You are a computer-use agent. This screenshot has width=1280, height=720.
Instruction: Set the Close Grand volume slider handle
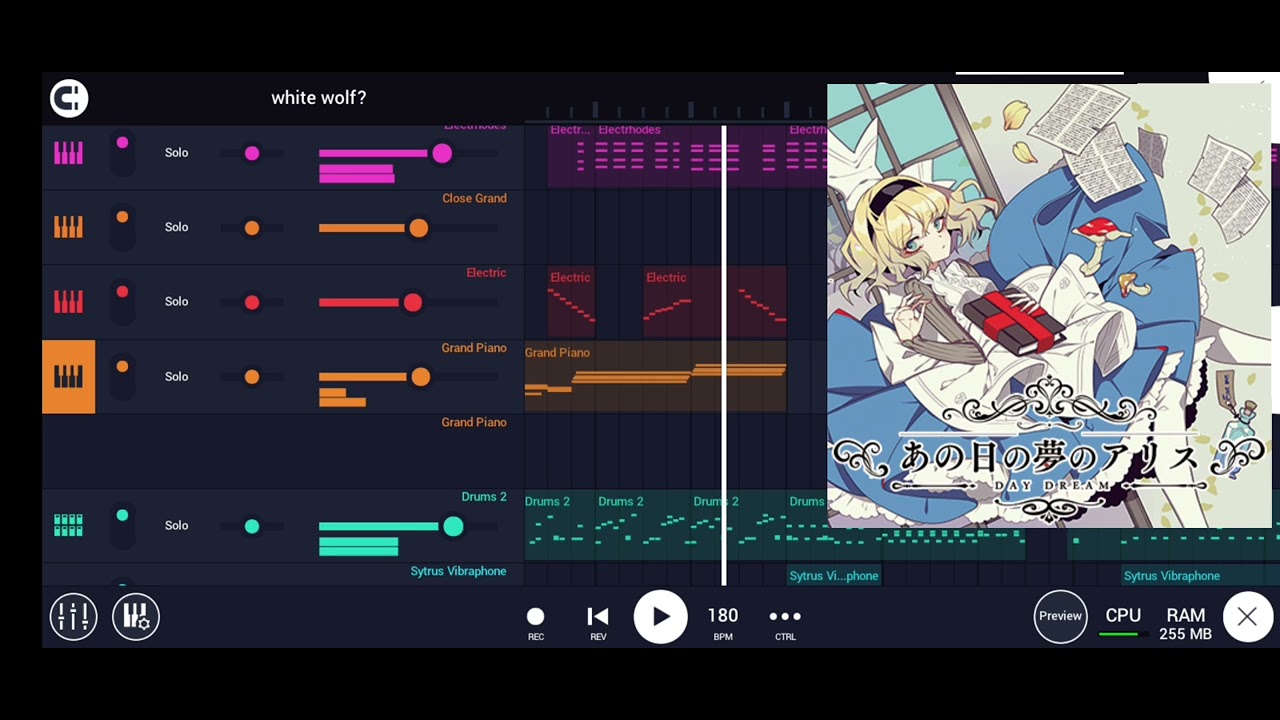pos(418,228)
